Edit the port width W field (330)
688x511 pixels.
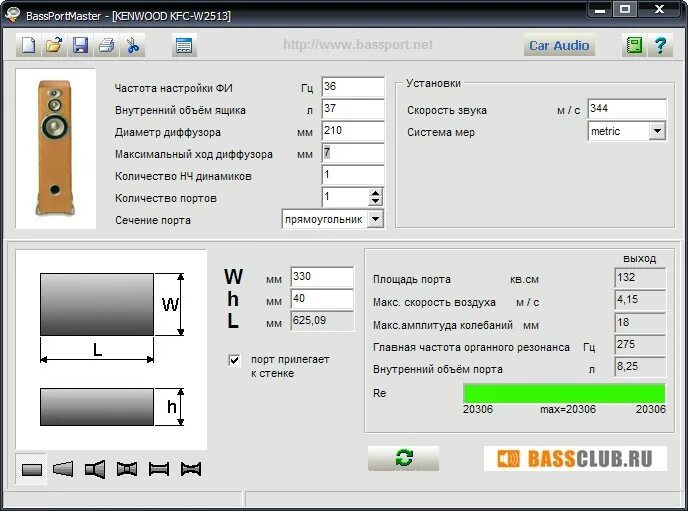tap(322, 276)
